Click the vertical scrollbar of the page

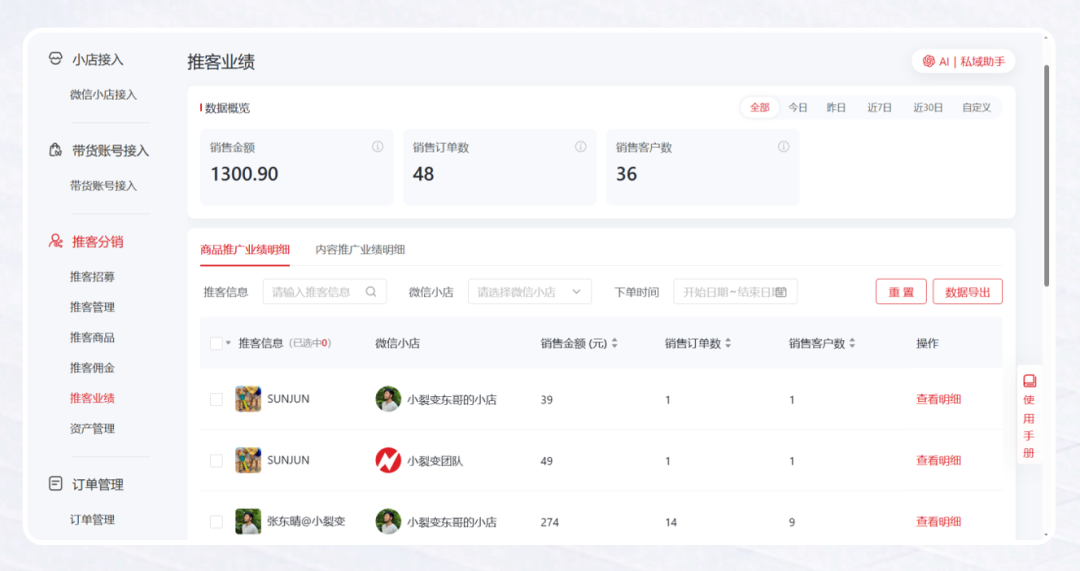pos(1046,176)
